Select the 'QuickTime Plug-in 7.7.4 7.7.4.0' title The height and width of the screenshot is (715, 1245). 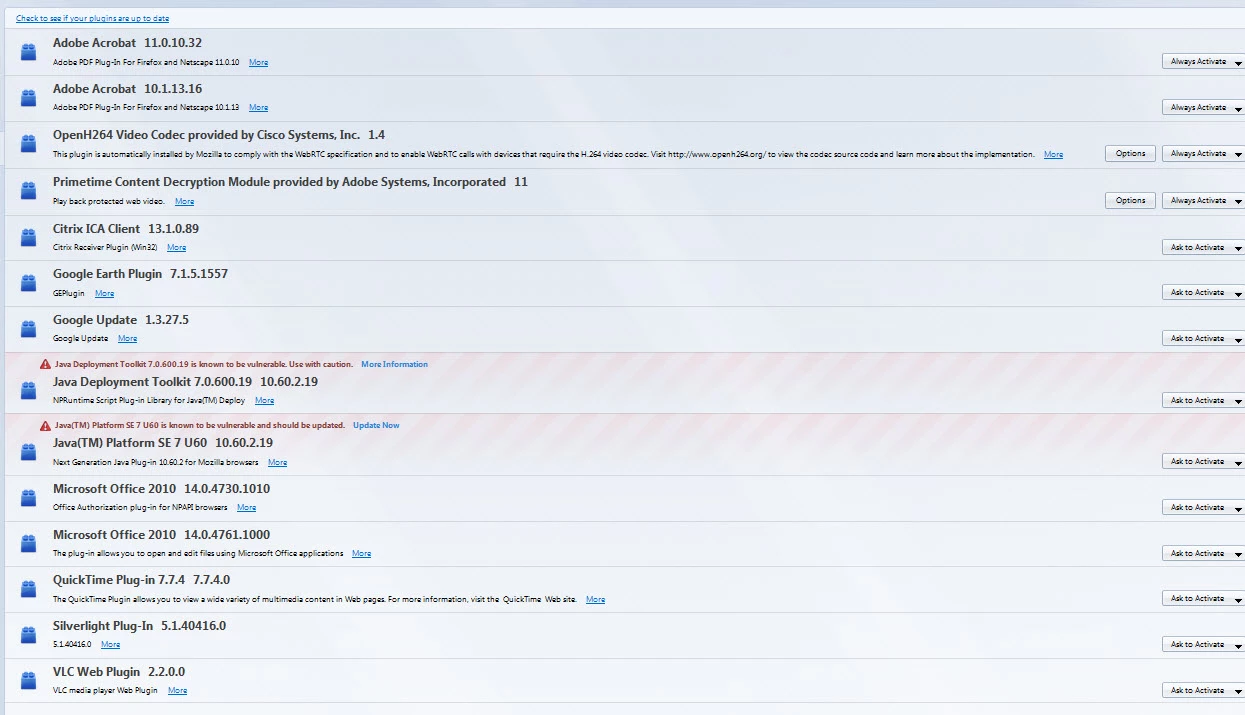[141, 580]
